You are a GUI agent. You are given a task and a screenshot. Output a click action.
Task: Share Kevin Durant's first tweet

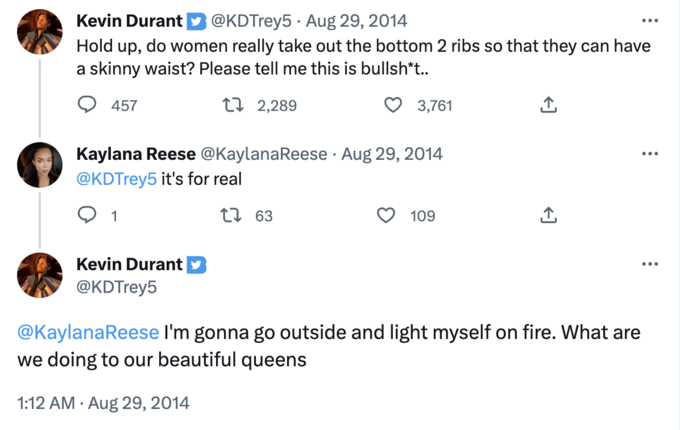548,104
